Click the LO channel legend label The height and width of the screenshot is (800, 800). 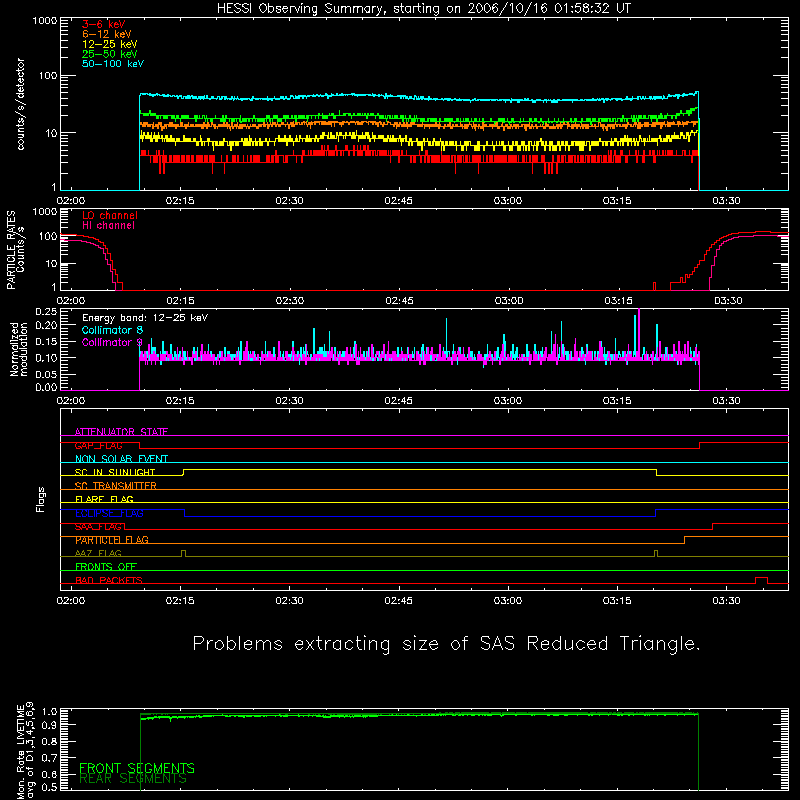click(x=110, y=215)
